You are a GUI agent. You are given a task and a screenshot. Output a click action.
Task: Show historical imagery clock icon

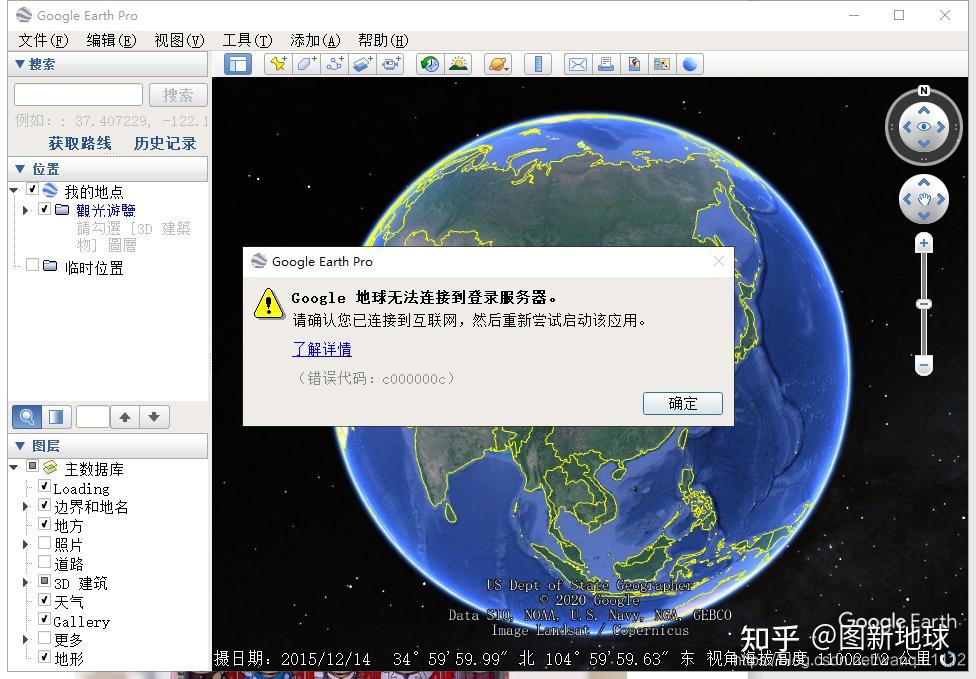tap(430, 64)
